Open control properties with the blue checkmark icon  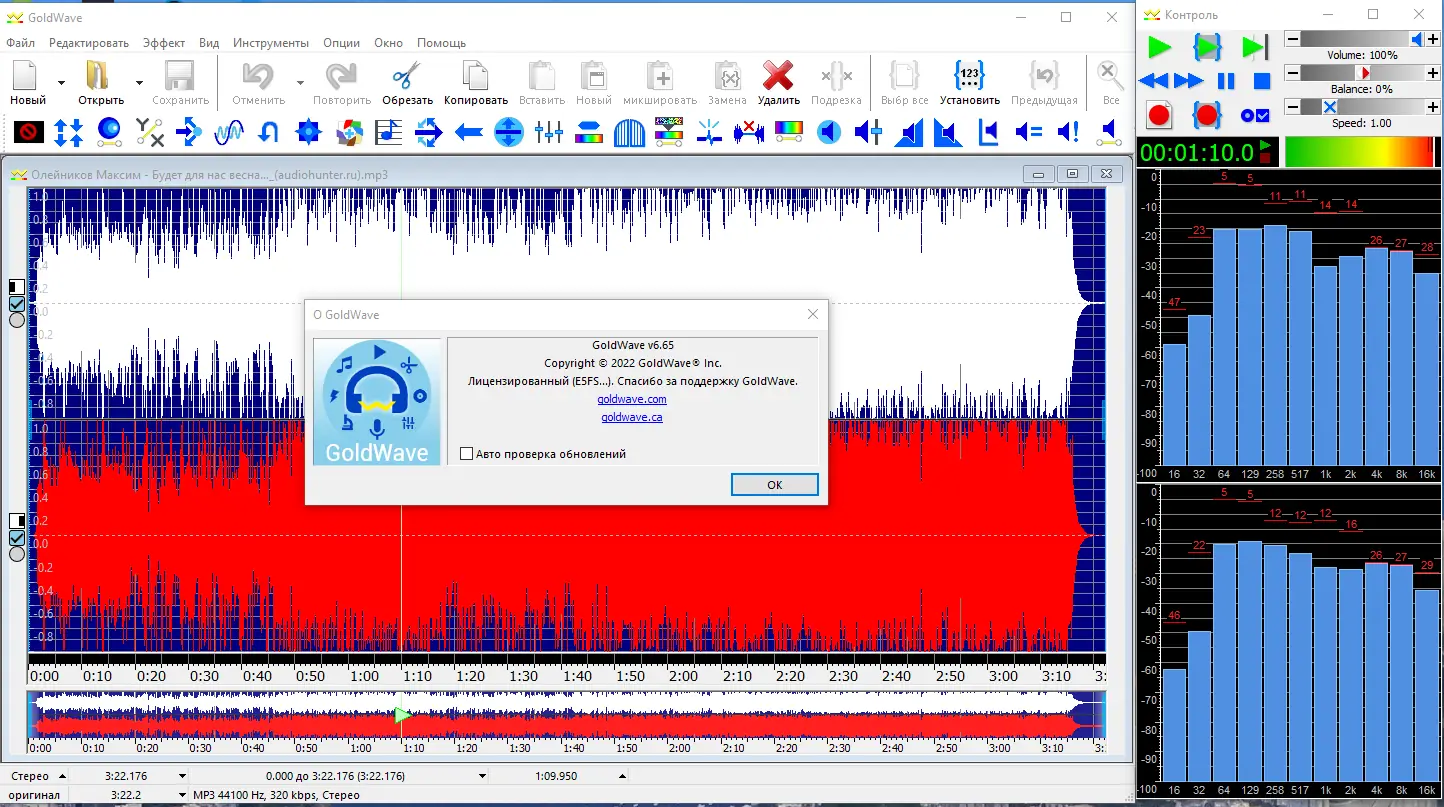(1255, 115)
